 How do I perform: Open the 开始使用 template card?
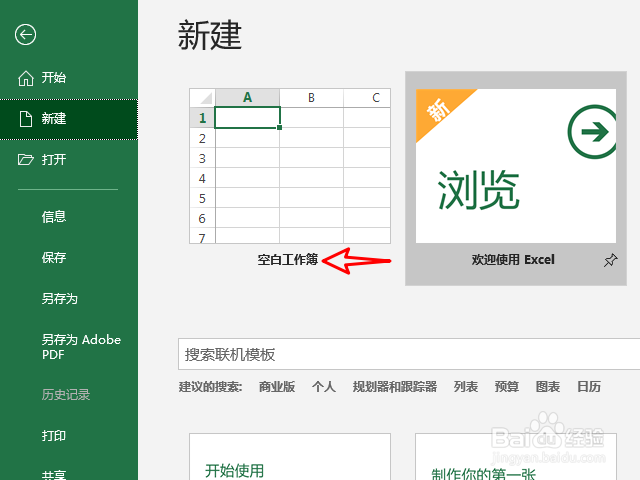point(290,457)
